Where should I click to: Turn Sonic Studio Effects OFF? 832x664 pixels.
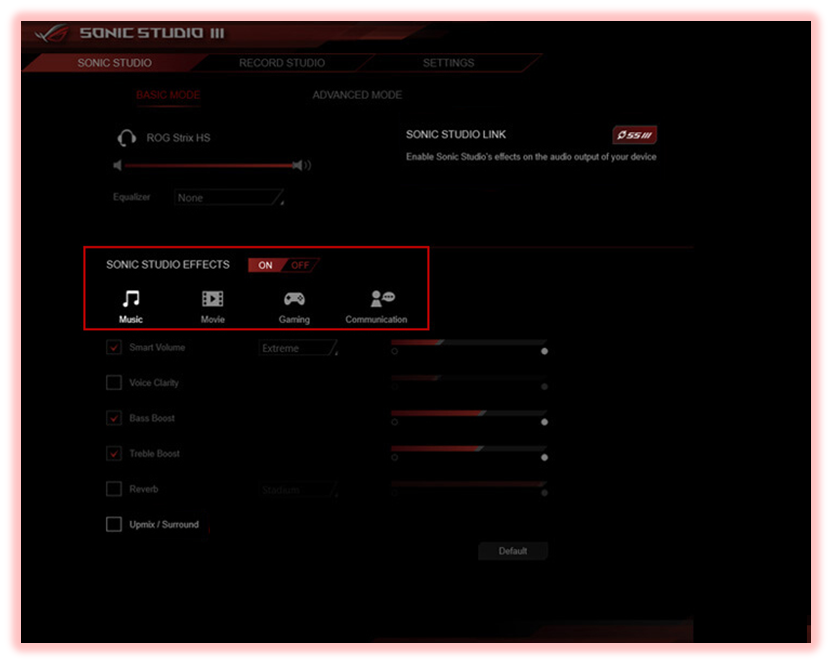[300, 265]
